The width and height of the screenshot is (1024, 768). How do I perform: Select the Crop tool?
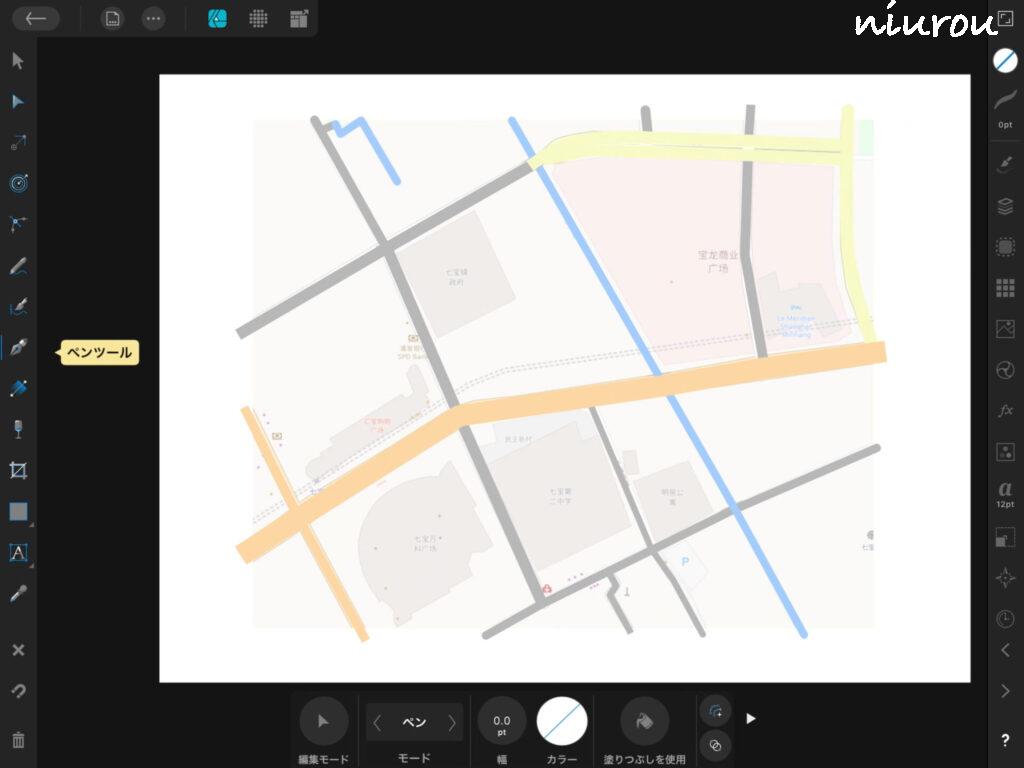tap(18, 470)
